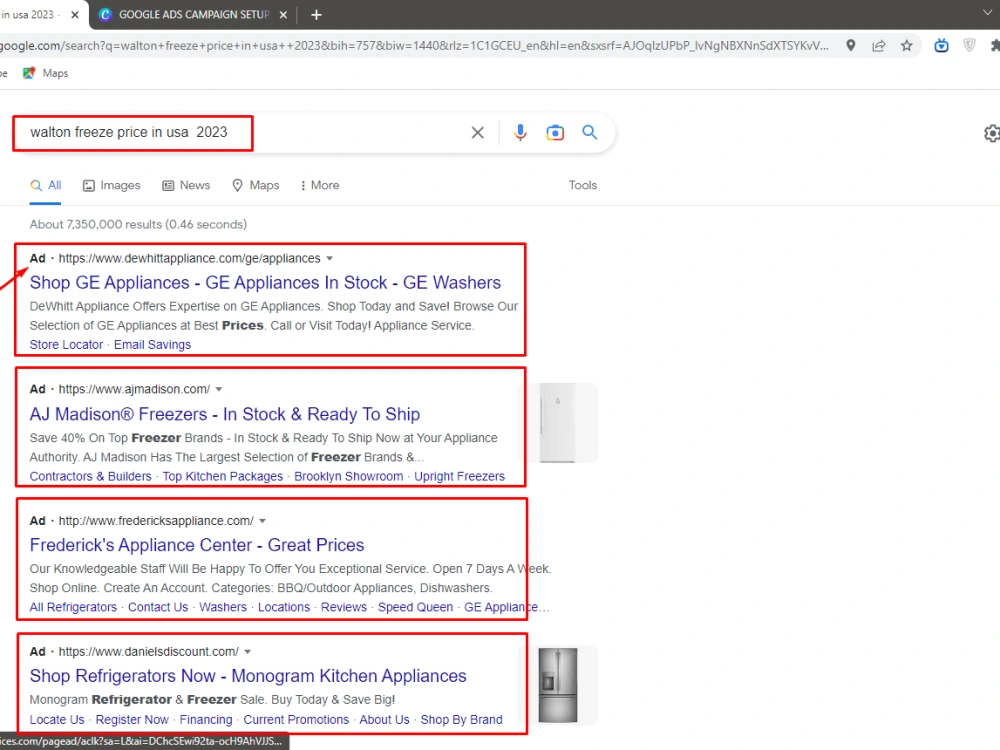
Task: Click the 'About 7,350,000 results' text
Action: [138, 224]
